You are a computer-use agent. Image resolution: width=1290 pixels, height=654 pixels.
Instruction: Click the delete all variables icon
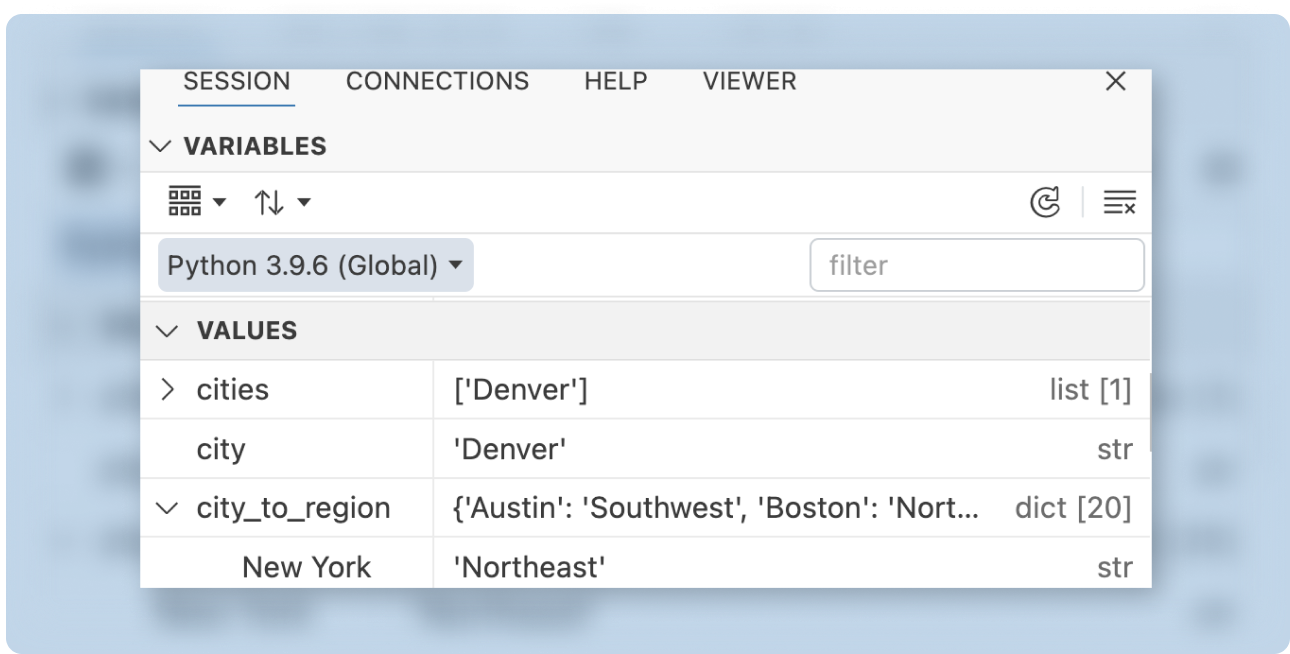(1119, 203)
